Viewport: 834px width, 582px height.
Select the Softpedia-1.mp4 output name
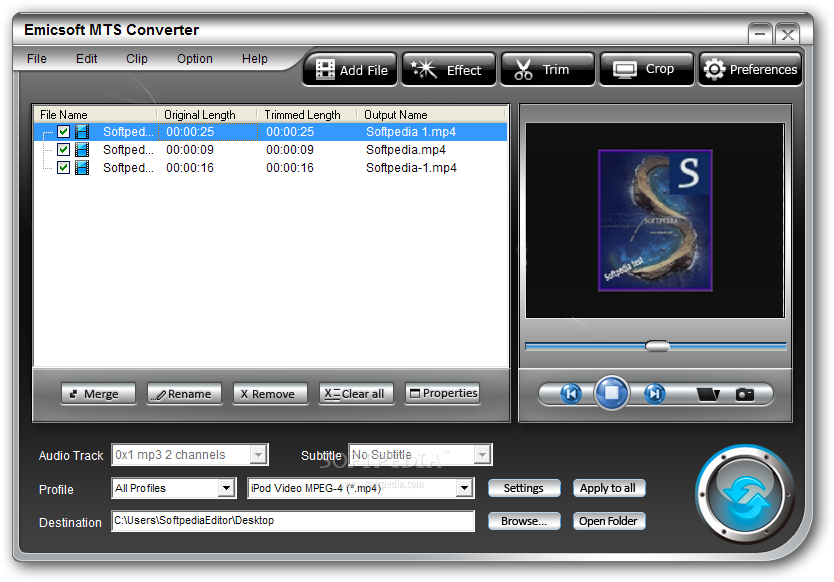click(411, 168)
